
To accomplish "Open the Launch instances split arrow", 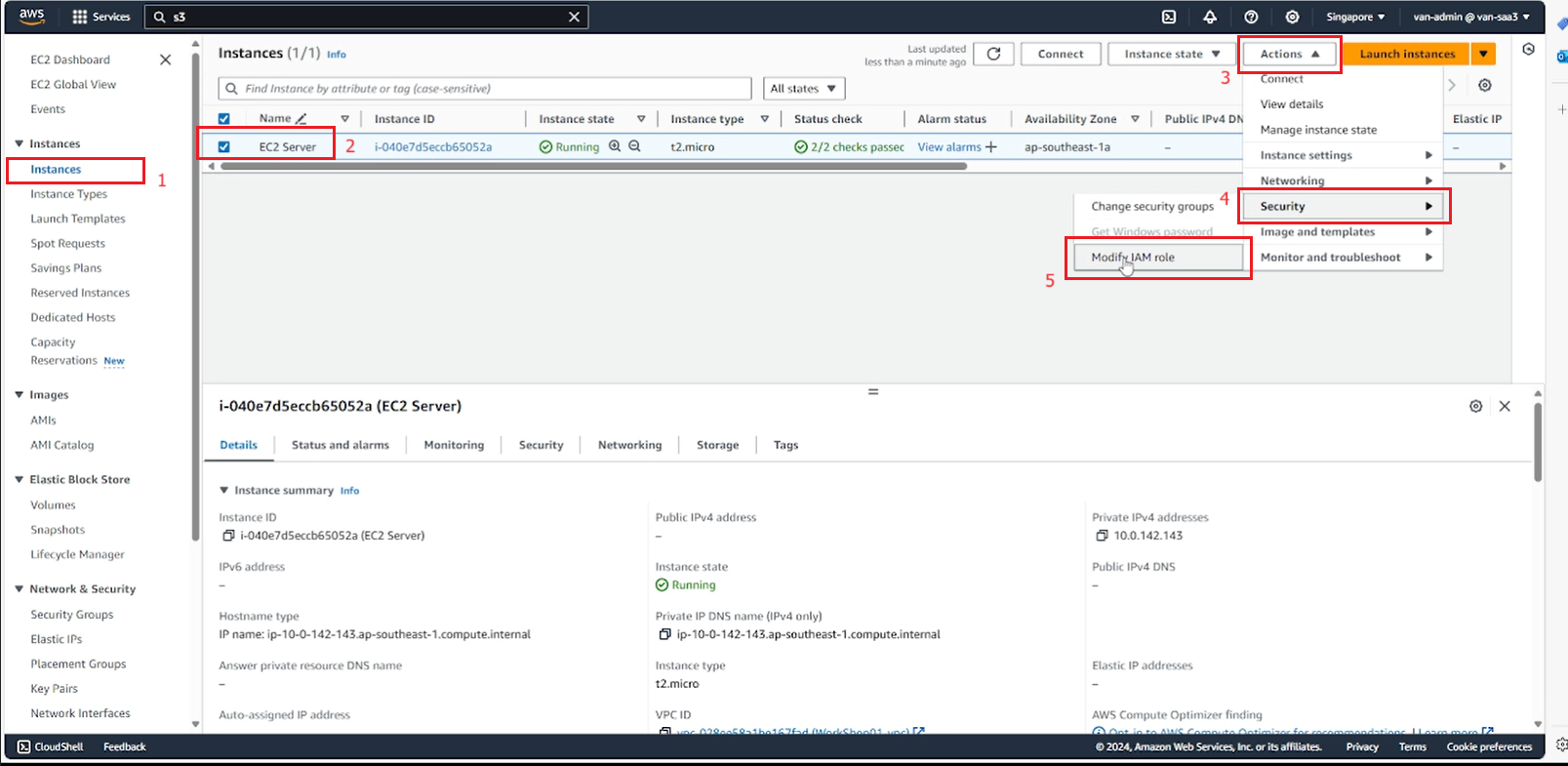I will [1483, 54].
